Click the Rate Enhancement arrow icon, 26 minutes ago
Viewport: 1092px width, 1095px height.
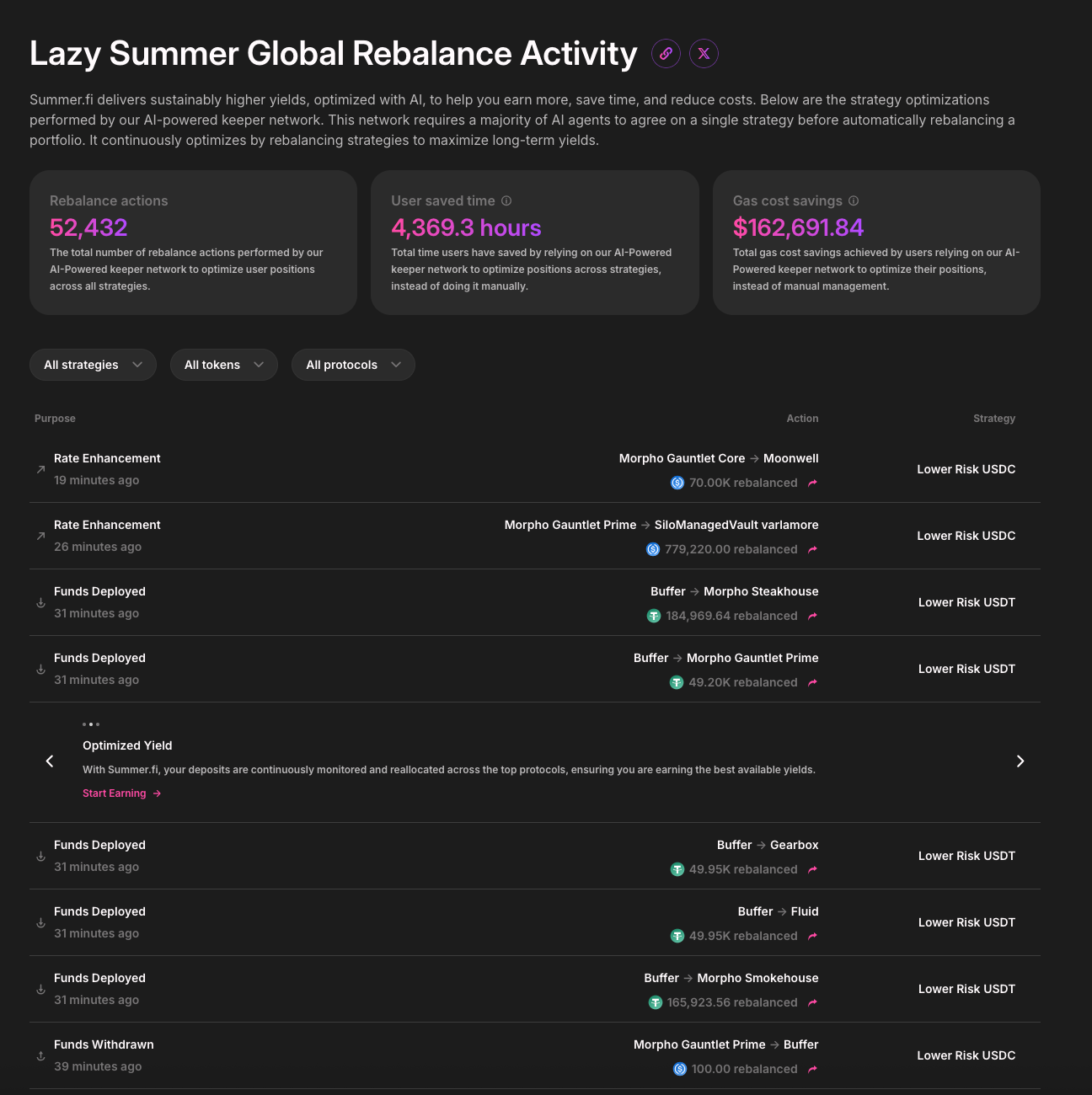coord(40,536)
